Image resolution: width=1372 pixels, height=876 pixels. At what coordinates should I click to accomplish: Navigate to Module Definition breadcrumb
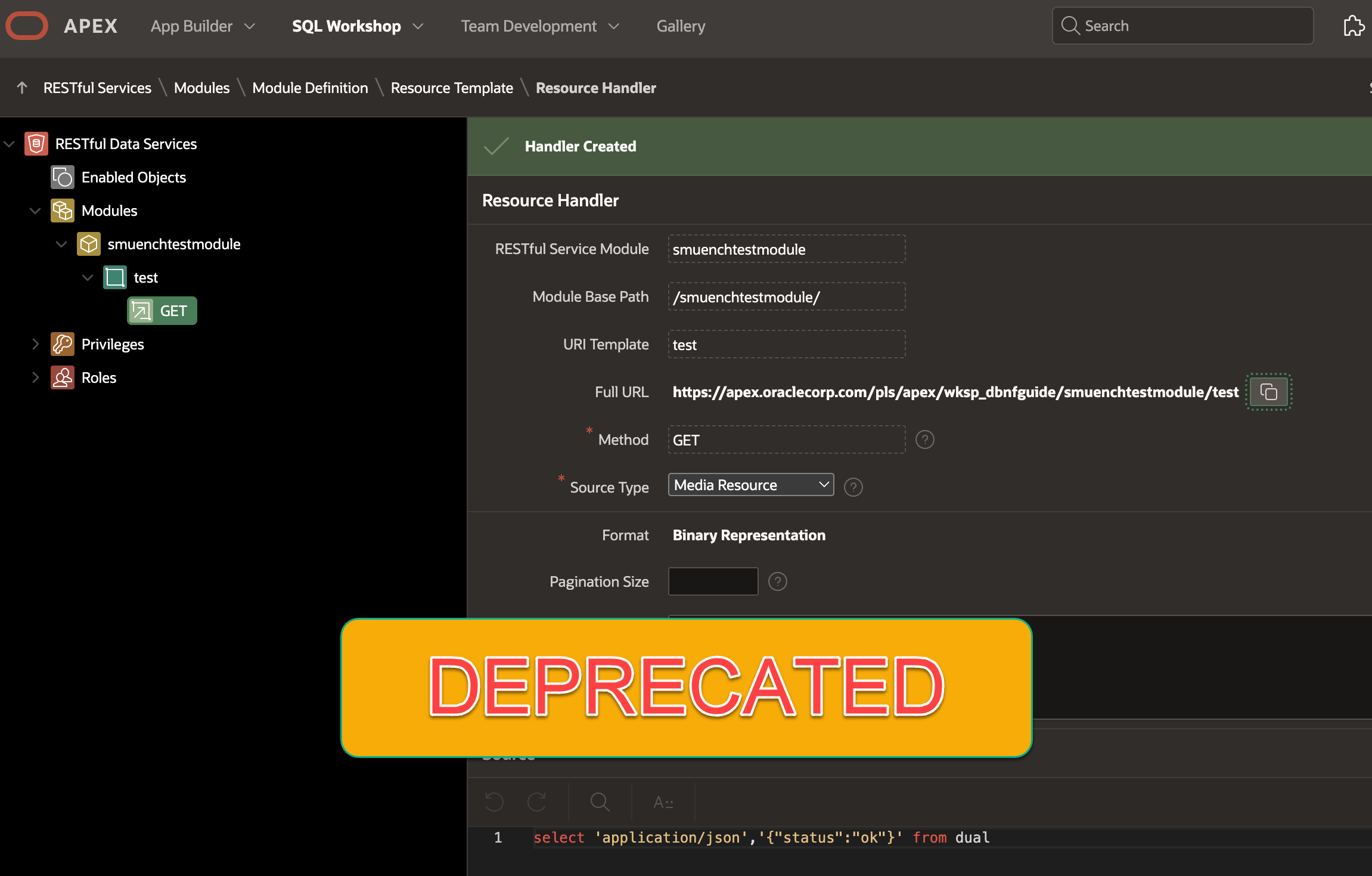(x=310, y=88)
